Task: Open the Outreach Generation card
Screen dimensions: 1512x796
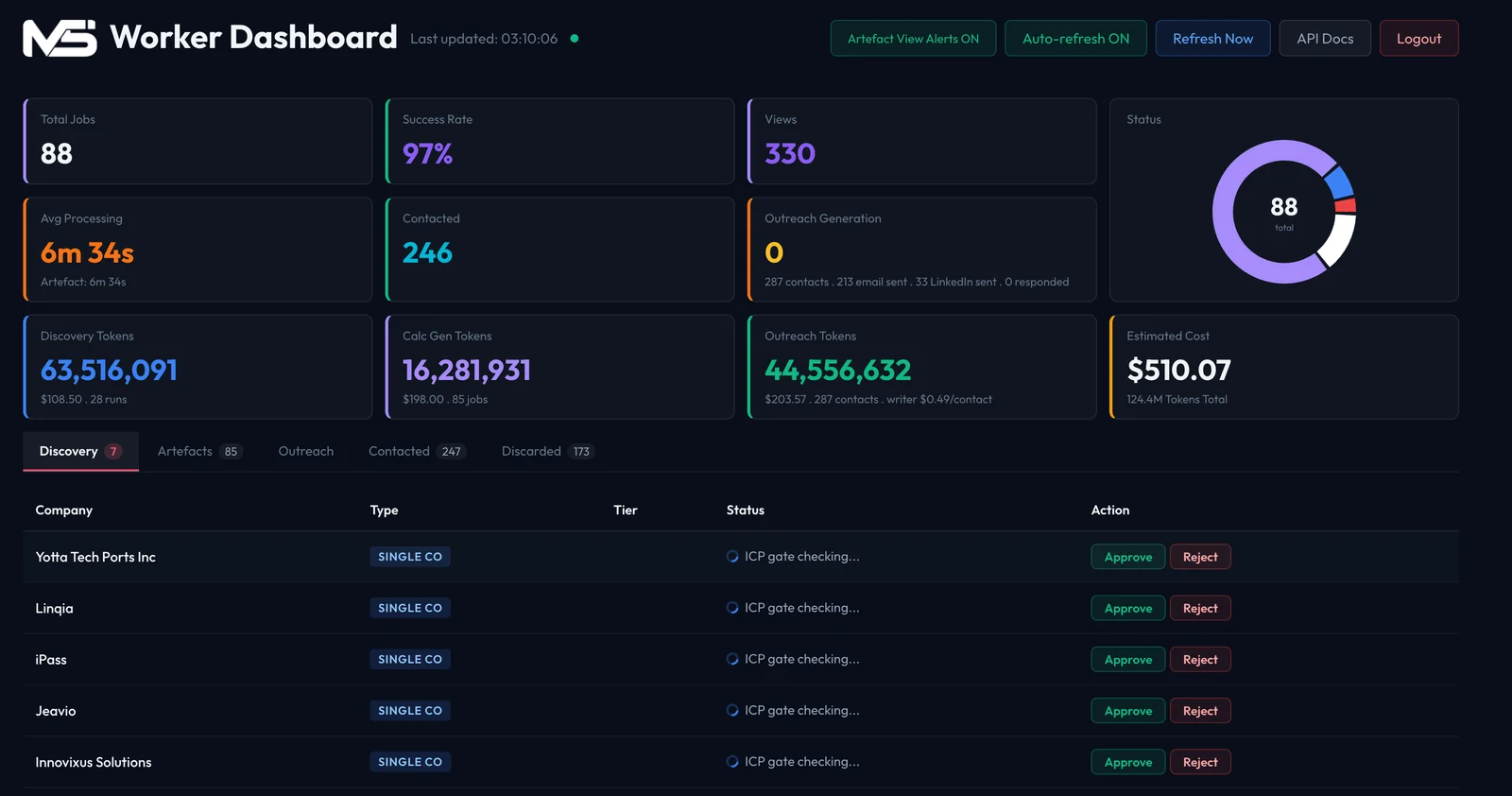Action: click(921, 250)
